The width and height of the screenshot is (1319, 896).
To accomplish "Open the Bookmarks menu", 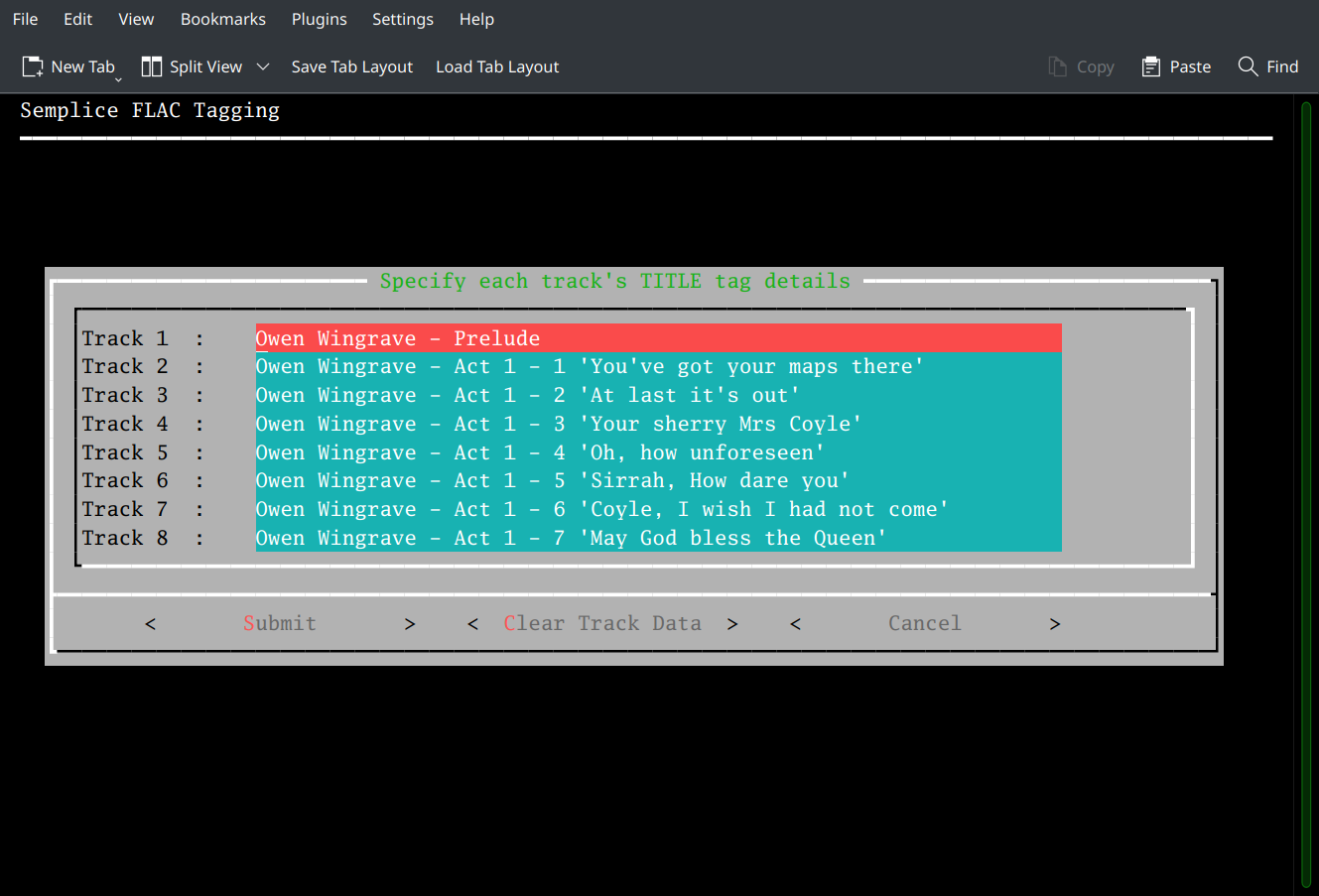I will [x=222, y=19].
